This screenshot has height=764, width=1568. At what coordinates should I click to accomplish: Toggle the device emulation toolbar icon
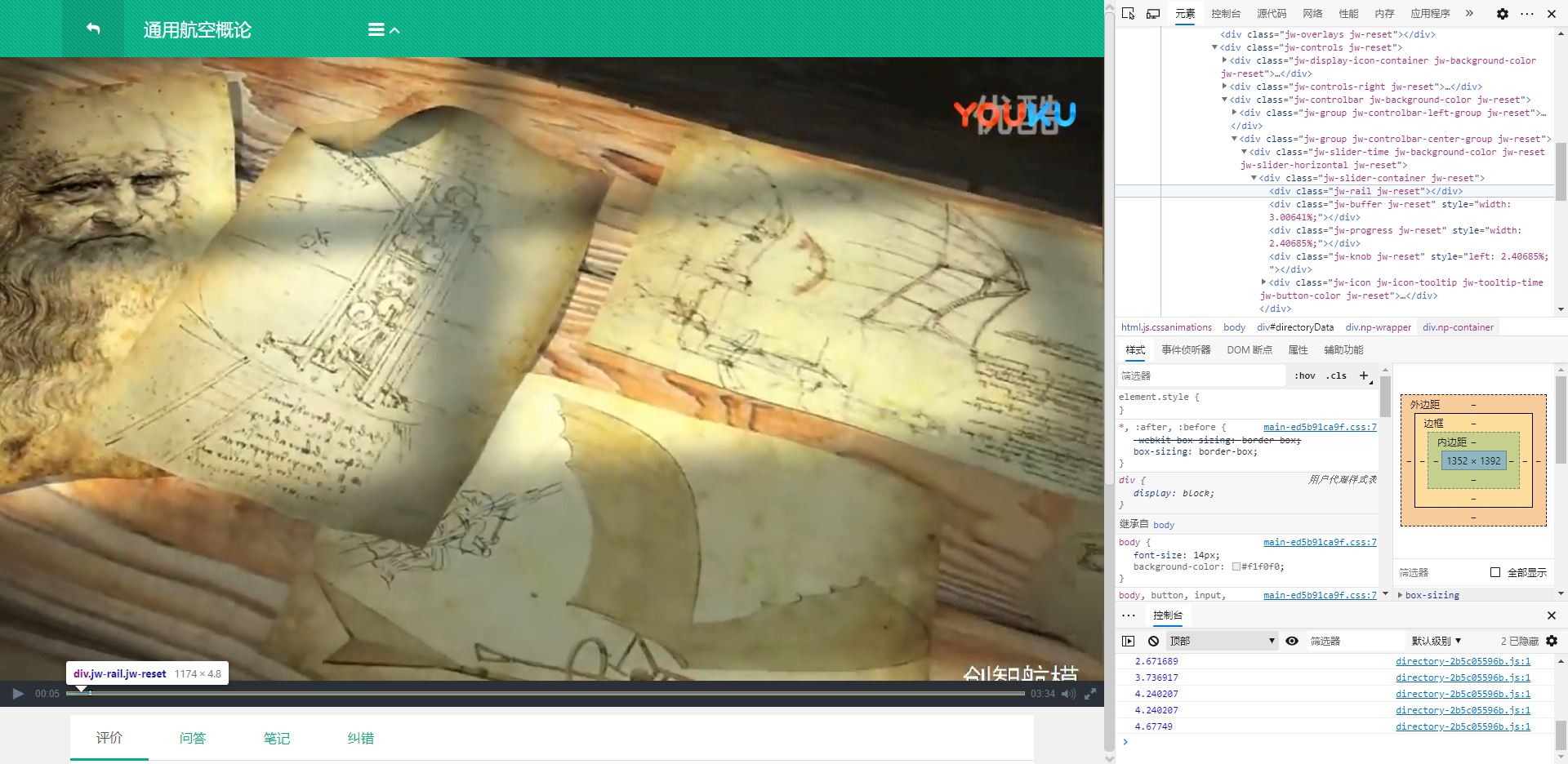click(x=1153, y=13)
